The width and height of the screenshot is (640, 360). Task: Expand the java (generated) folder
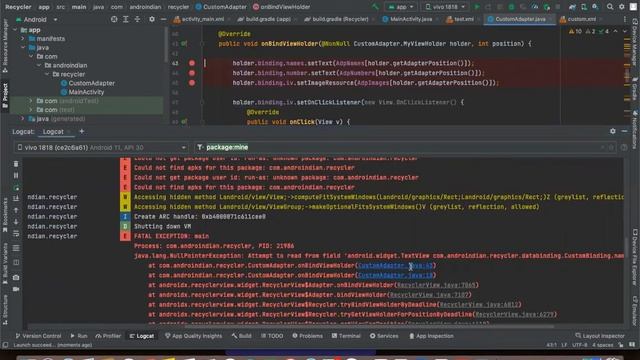[x=23, y=118]
